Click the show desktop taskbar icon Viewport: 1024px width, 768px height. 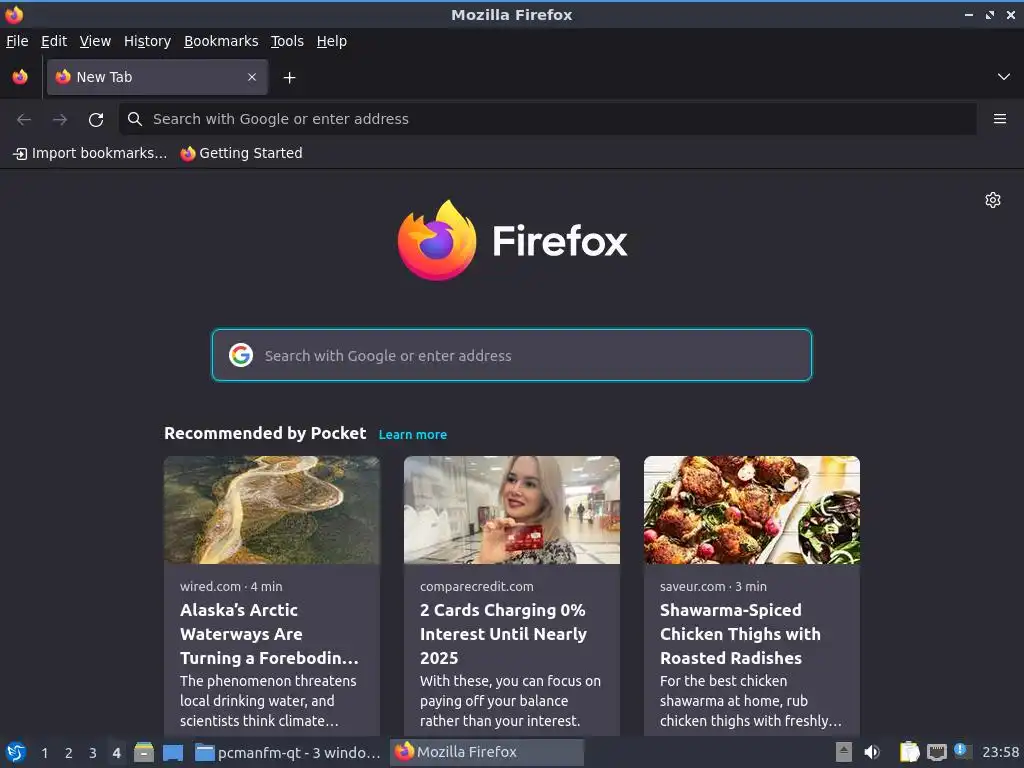pos(173,753)
